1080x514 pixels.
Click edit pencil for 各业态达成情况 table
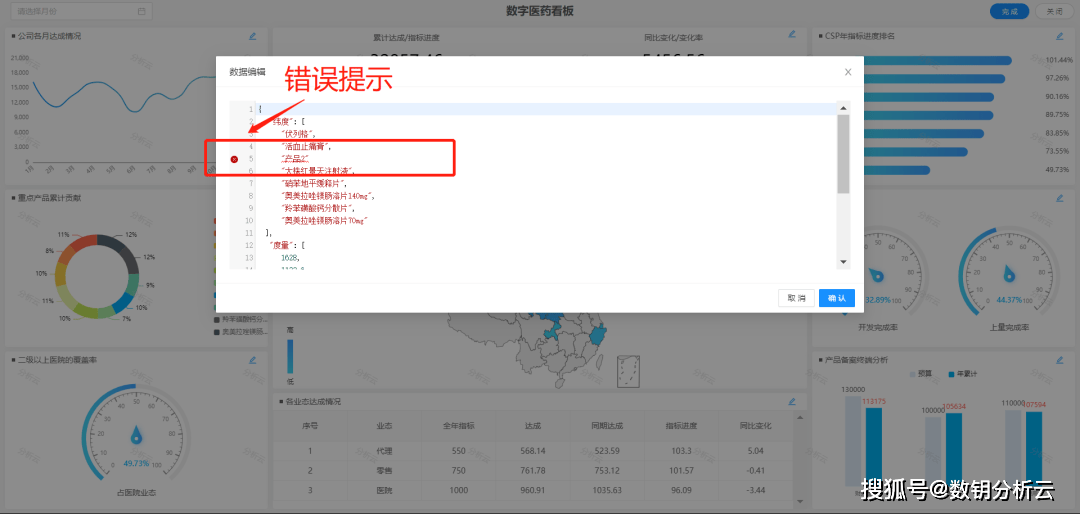coord(792,401)
